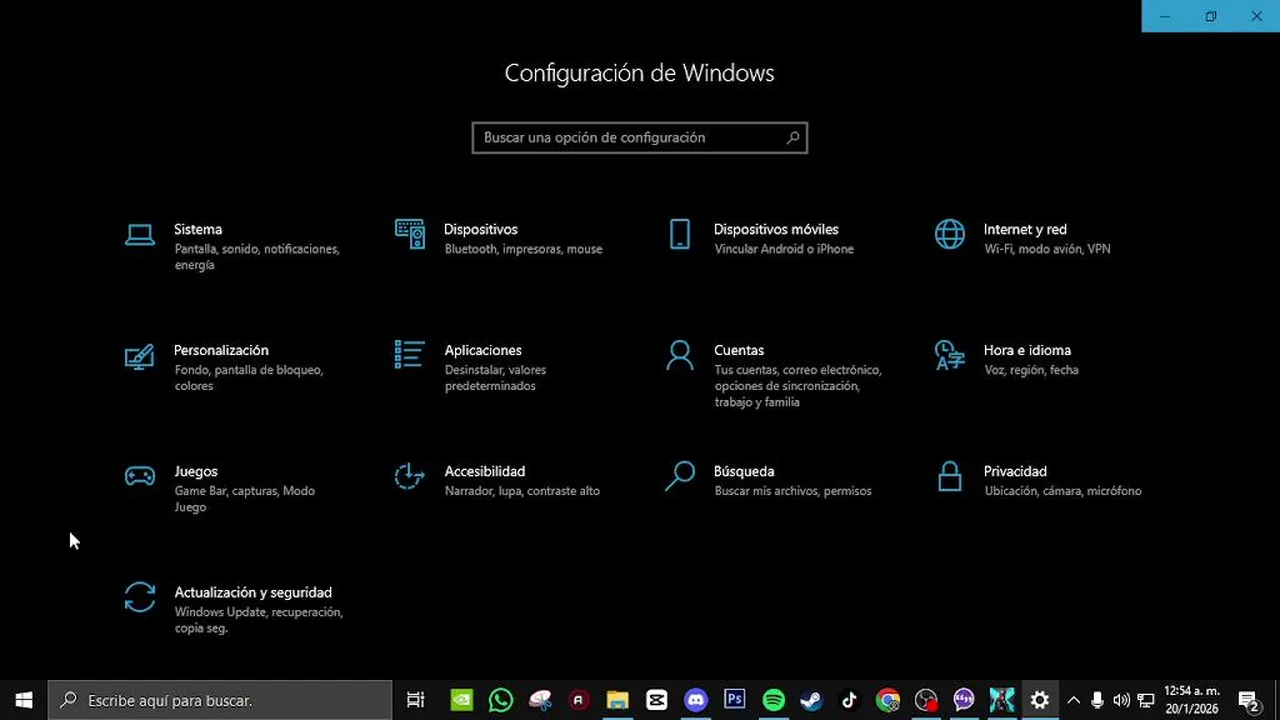Viewport: 1280px width, 720px height.
Task: Click the Personalización paintbrush icon
Action: (x=140, y=356)
